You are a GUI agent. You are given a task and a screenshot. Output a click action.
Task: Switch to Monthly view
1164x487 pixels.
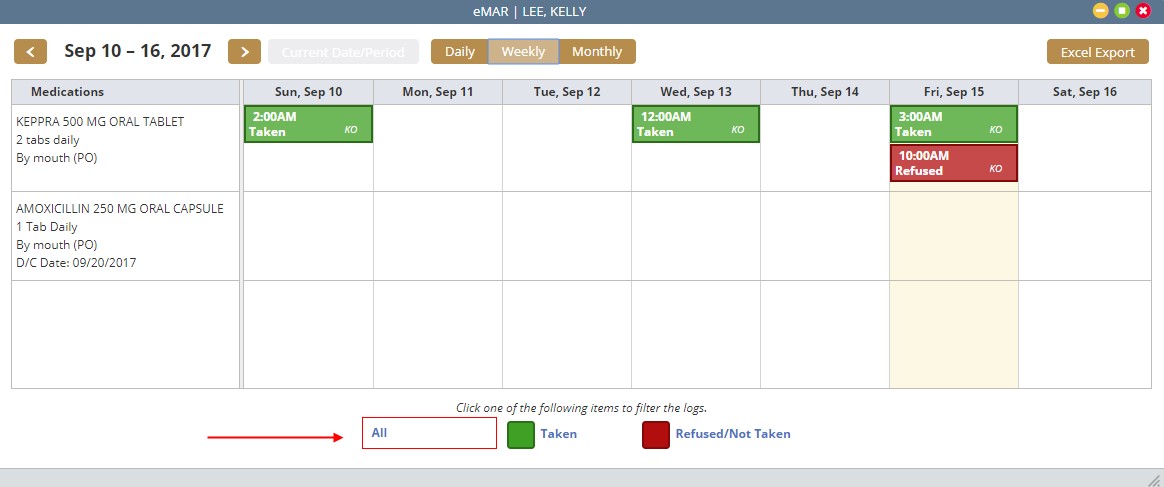coord(597,52)
